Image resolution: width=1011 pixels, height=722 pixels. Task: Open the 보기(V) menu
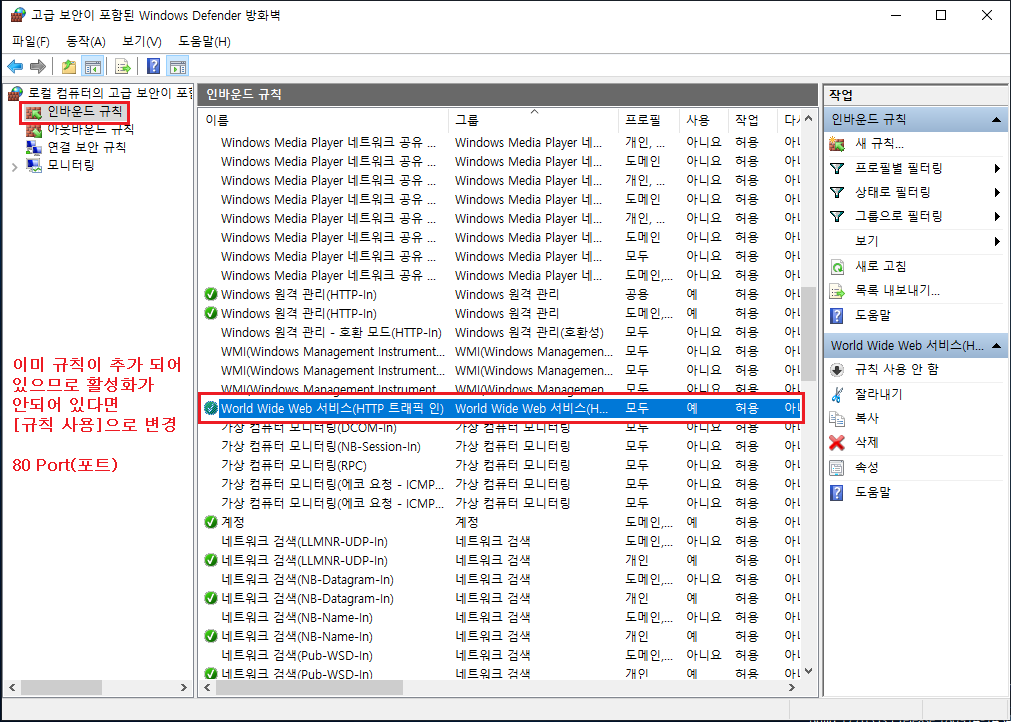pos(142,42)
